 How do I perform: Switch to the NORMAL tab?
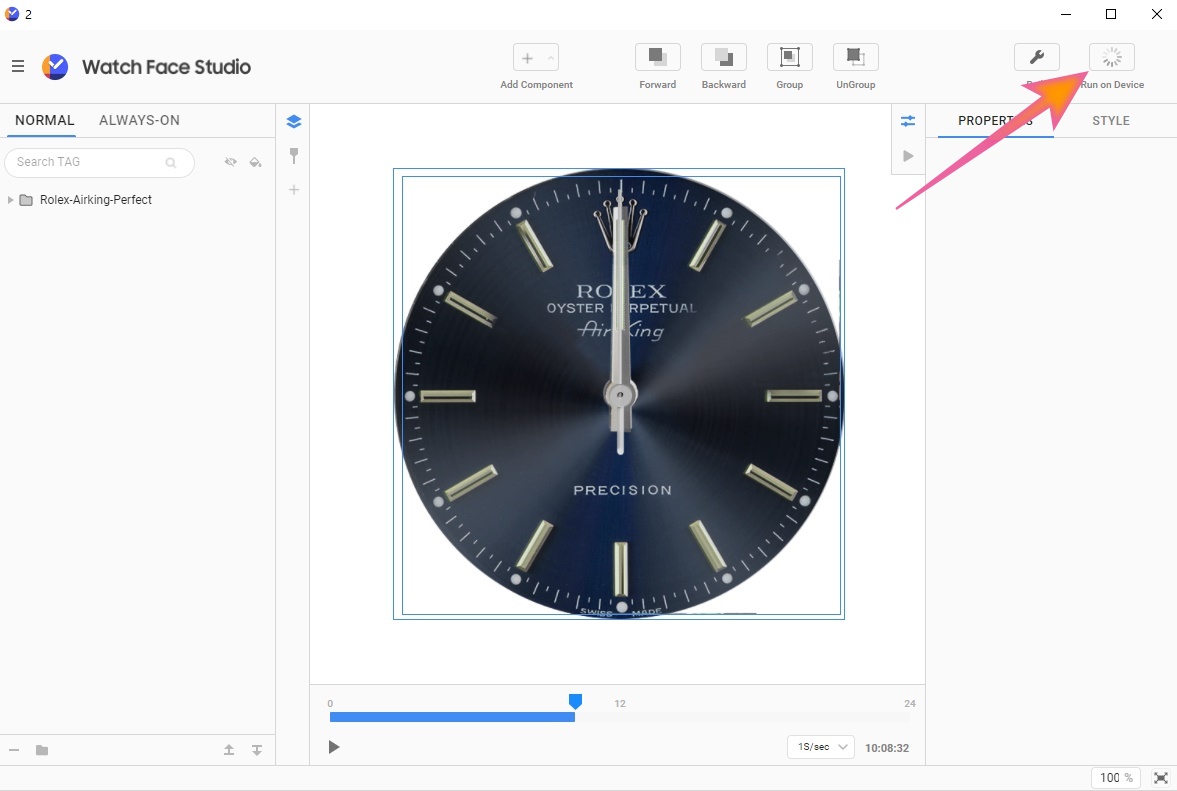44,120
